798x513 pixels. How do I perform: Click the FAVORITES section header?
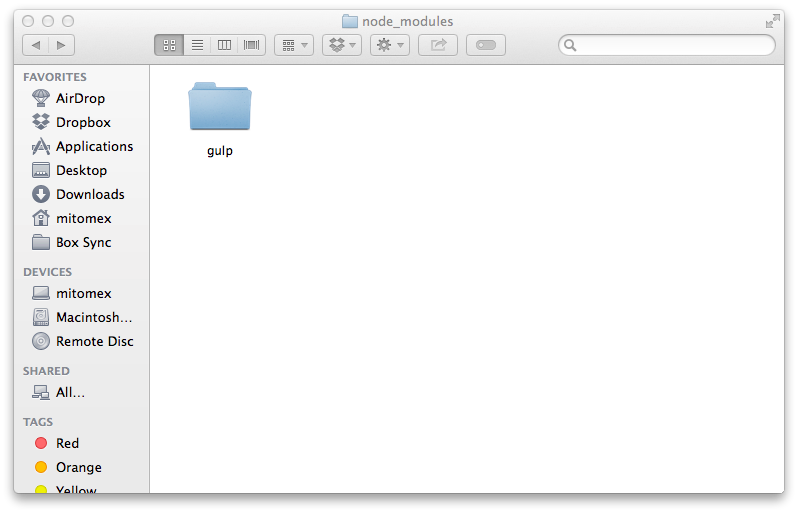(x=55, y=77)
